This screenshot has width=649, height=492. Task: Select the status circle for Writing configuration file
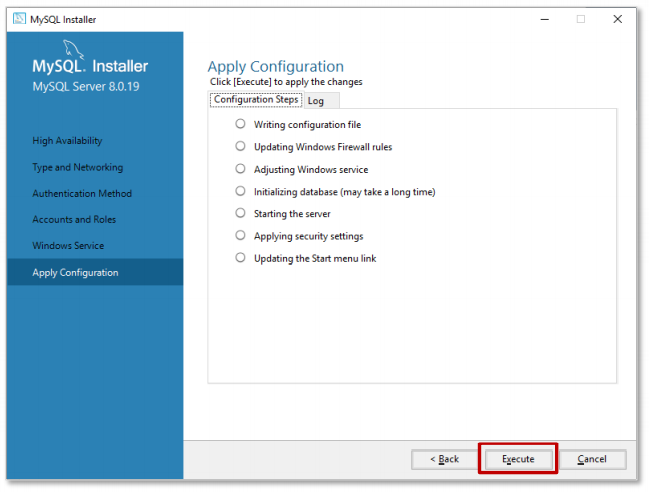[240, 124]
